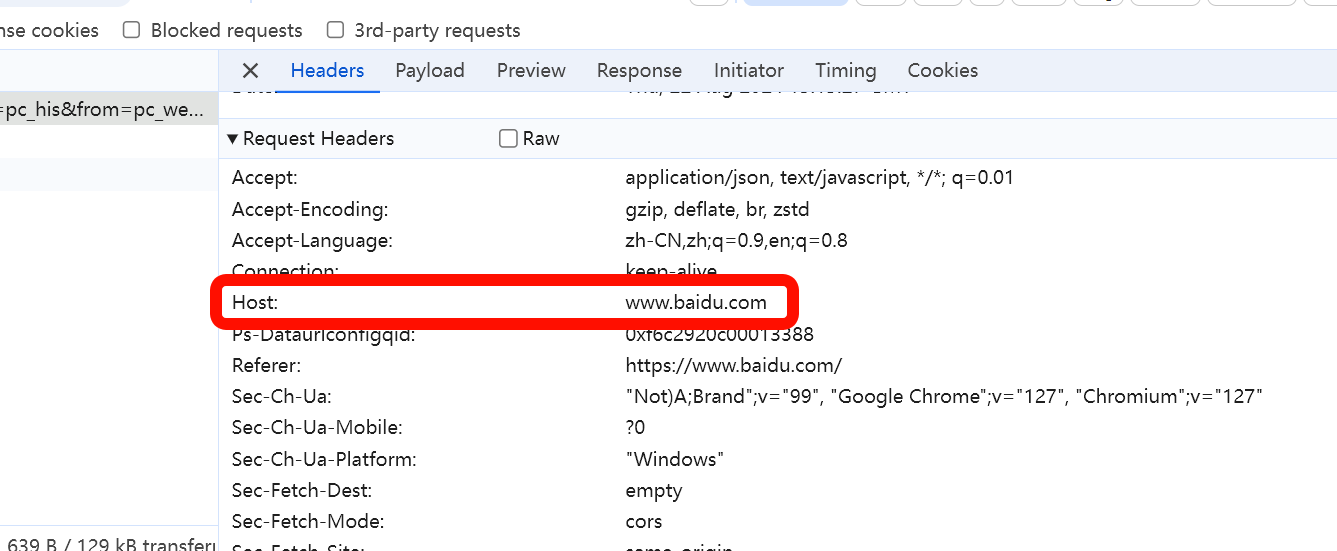Image resolution: width=1337 pixels, height=551 pixels.
Task: View the Timing tab
Action: pyautogui.click(x=845, y=70)
